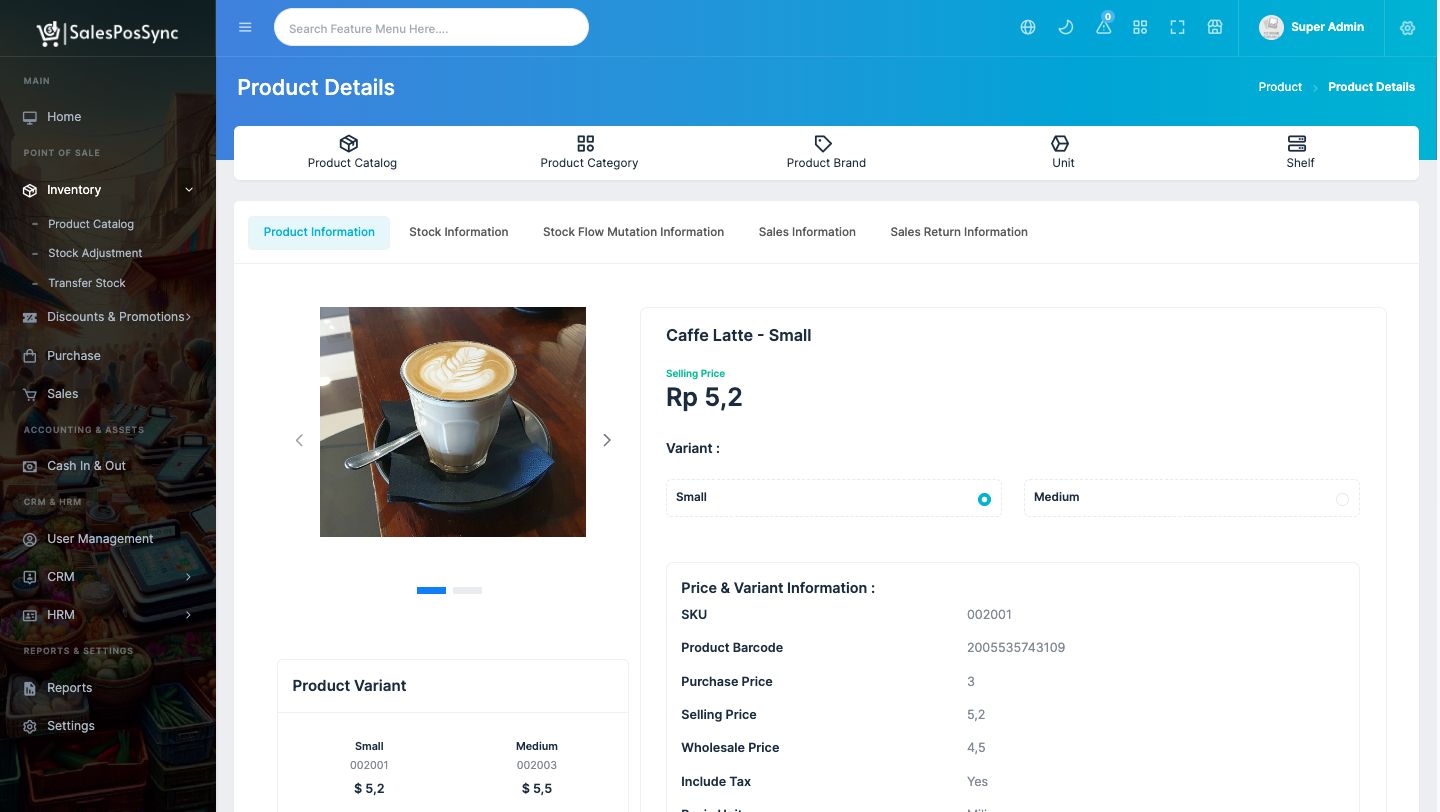This screenshot has width=1440, height=812.
Task: Click the Discounts & Promotions ticket icon
Action: tap(30, 317)
